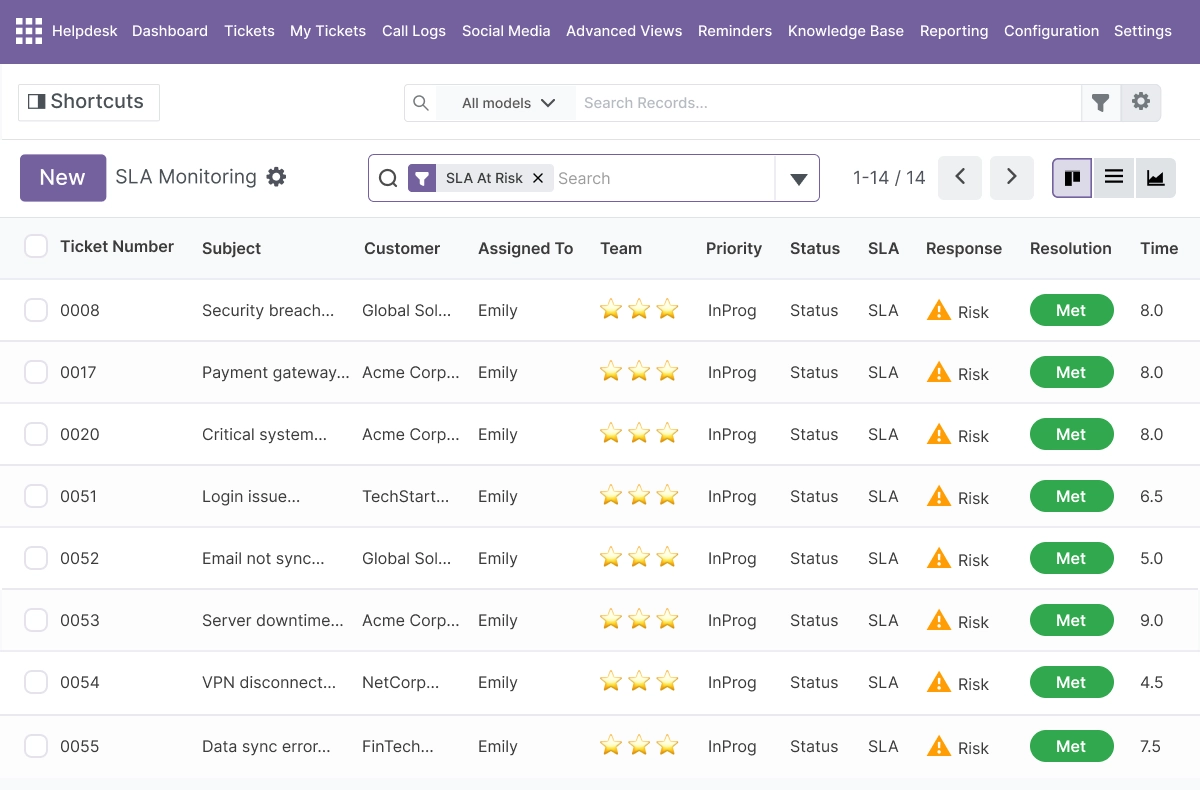Go to My Tickets
The height and width of the screenshot is (790, 1200).
click(x=328, y=31)
